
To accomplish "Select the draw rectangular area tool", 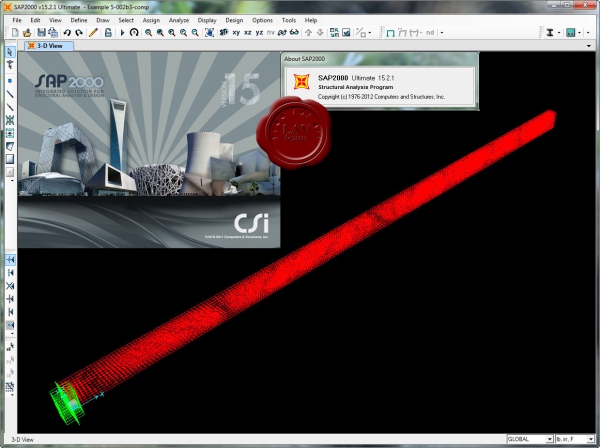I will [10, 159].
